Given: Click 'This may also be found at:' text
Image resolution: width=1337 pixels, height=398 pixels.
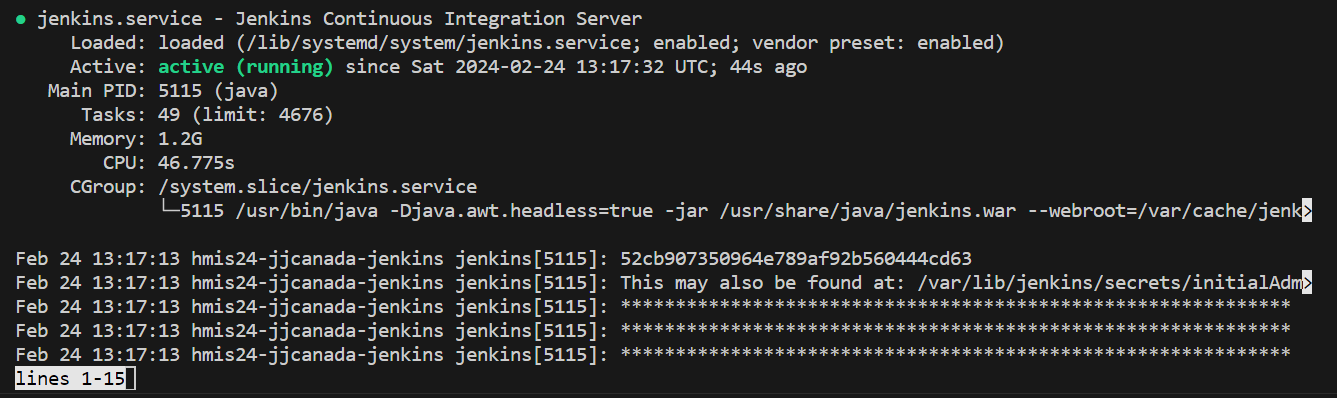Looking at the screenshot, I should 763,283.
